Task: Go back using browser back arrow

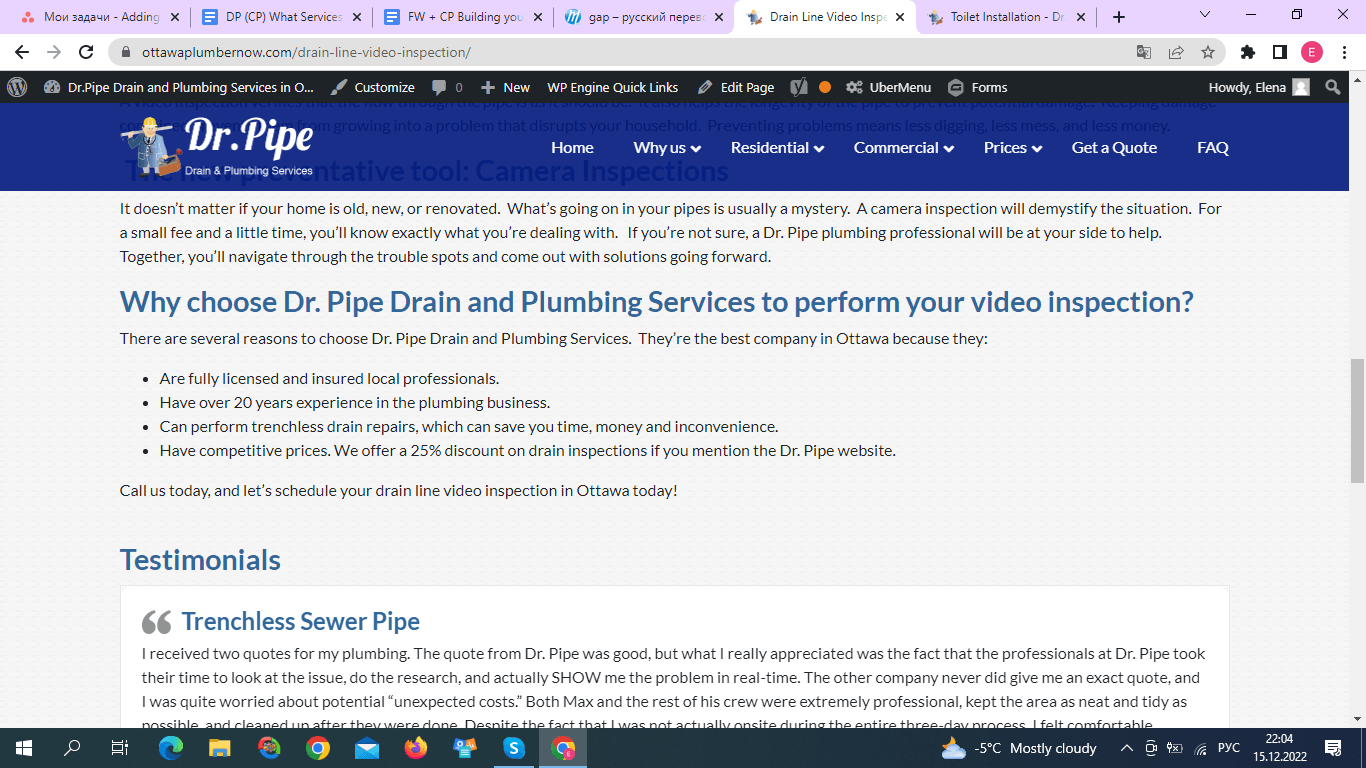Action: pos(22,52)
